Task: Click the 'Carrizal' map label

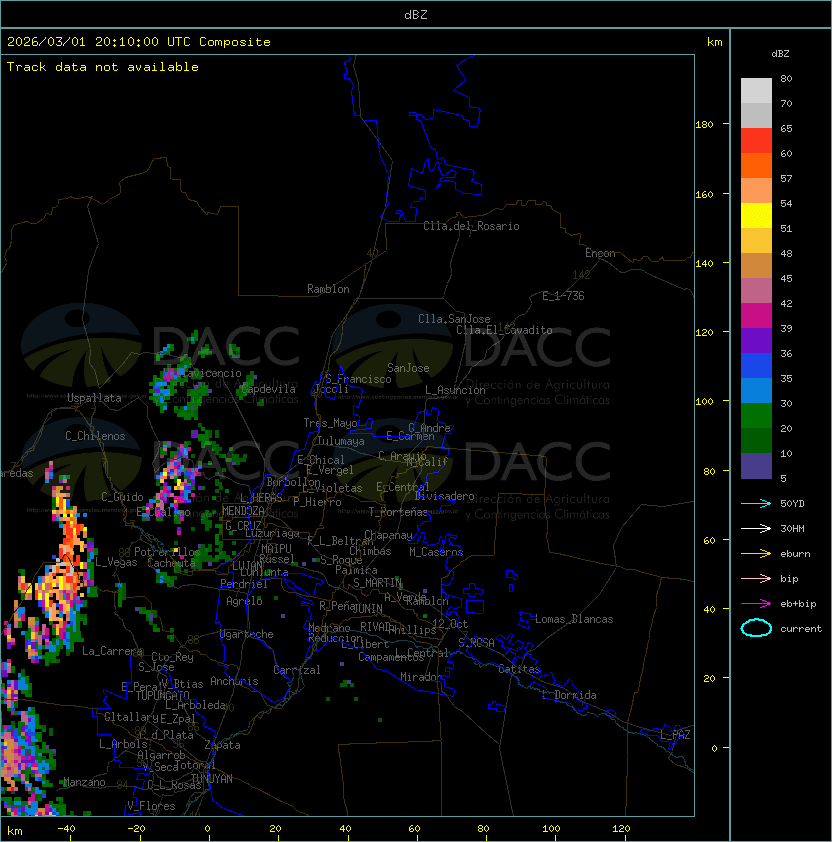Action: coord(297,670)
